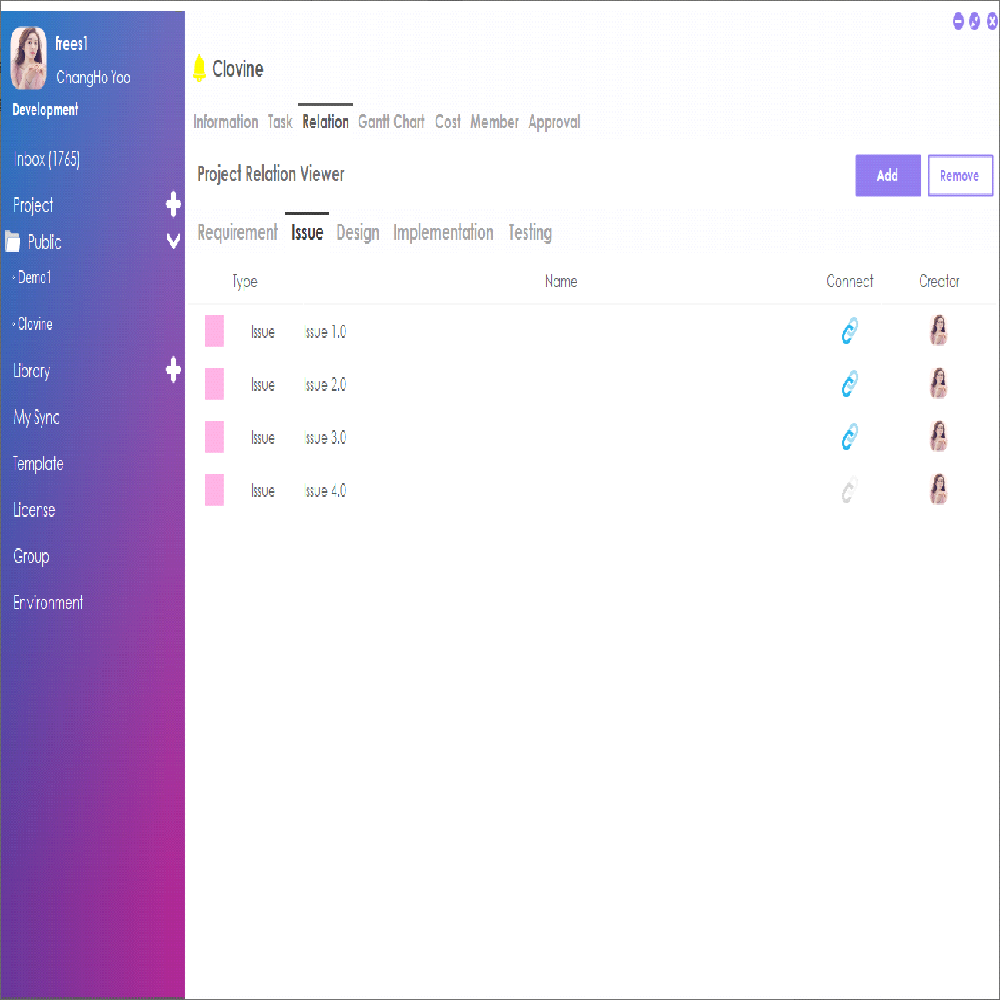Screen dimensions: 1000x1000
Task: Switch to the Testing sub-tab
Action: pyautogui.click(x=530, y=233)
